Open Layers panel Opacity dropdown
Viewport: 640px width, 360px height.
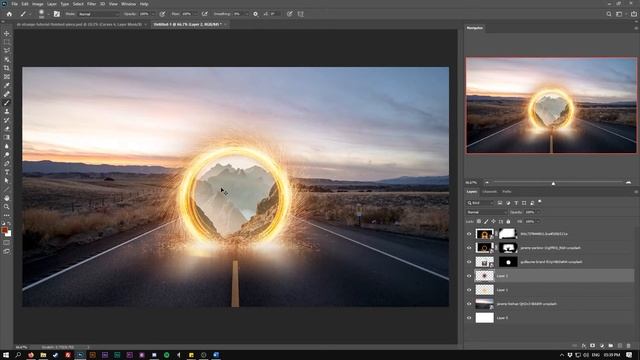(x=538, y=212)
